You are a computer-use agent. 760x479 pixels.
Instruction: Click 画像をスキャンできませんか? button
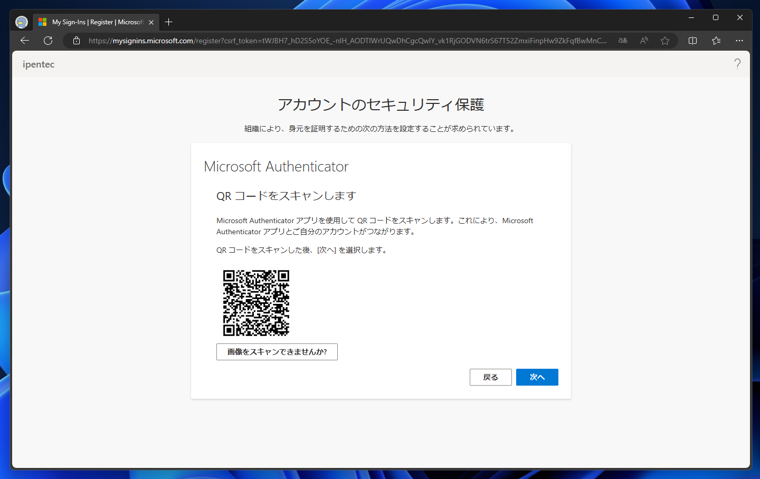(x=277, y=352)
